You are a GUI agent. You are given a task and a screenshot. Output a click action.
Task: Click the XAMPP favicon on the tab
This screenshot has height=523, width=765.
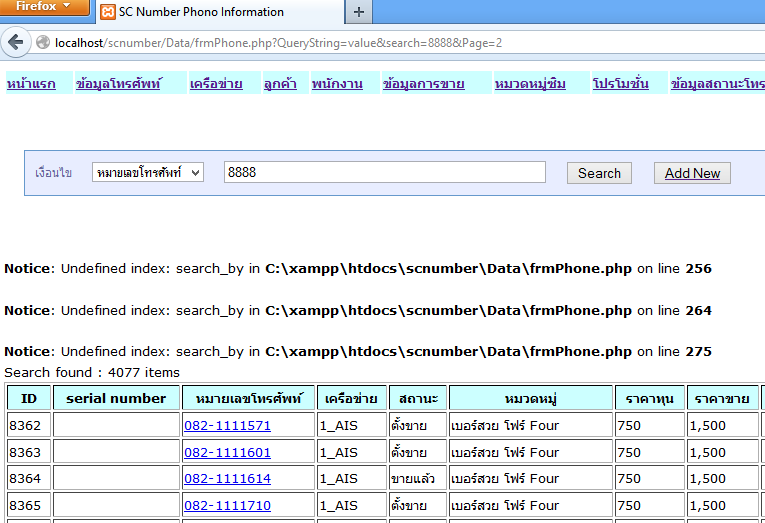point(108,12)
